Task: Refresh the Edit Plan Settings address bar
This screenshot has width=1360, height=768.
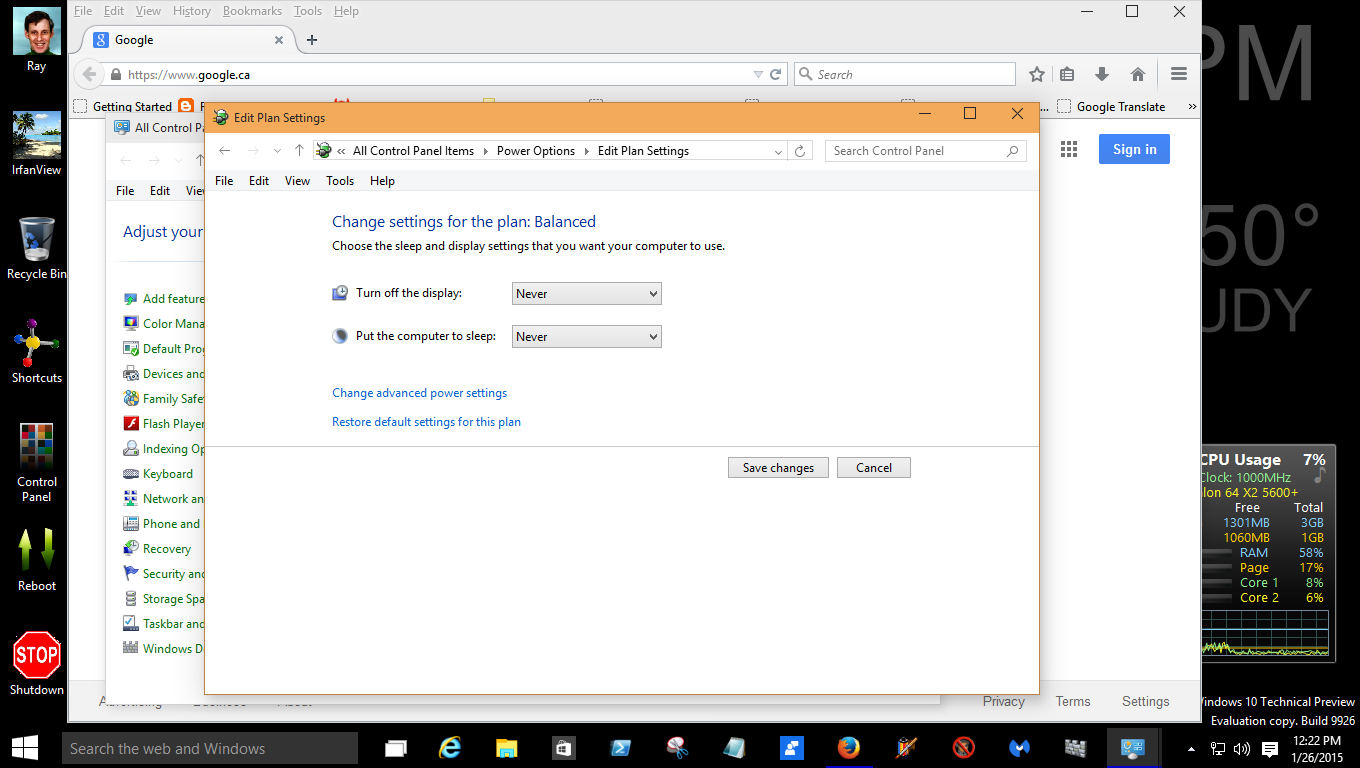Action: pos(799,151)
